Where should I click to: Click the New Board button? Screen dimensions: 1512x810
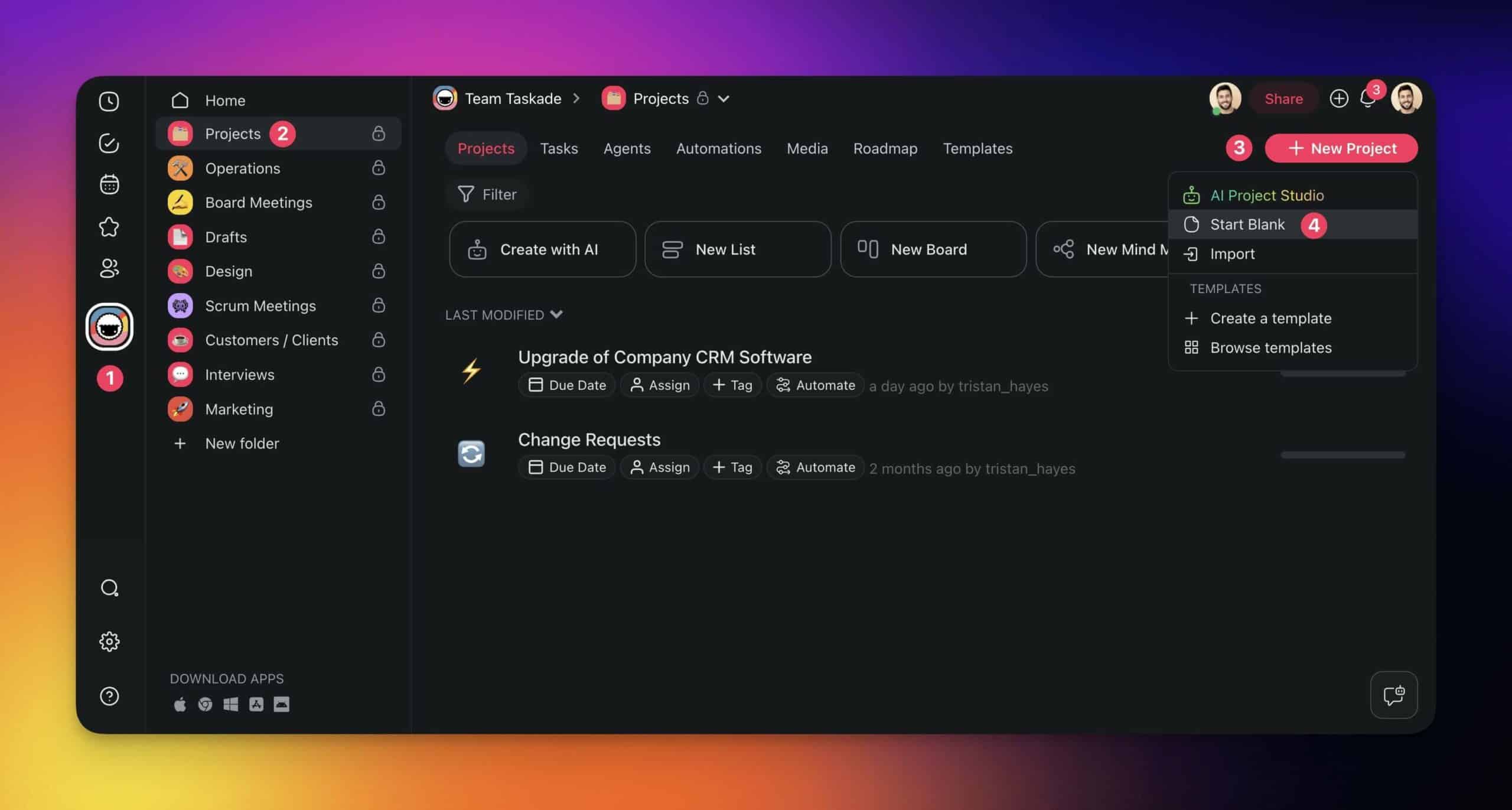tap(933, 249)
